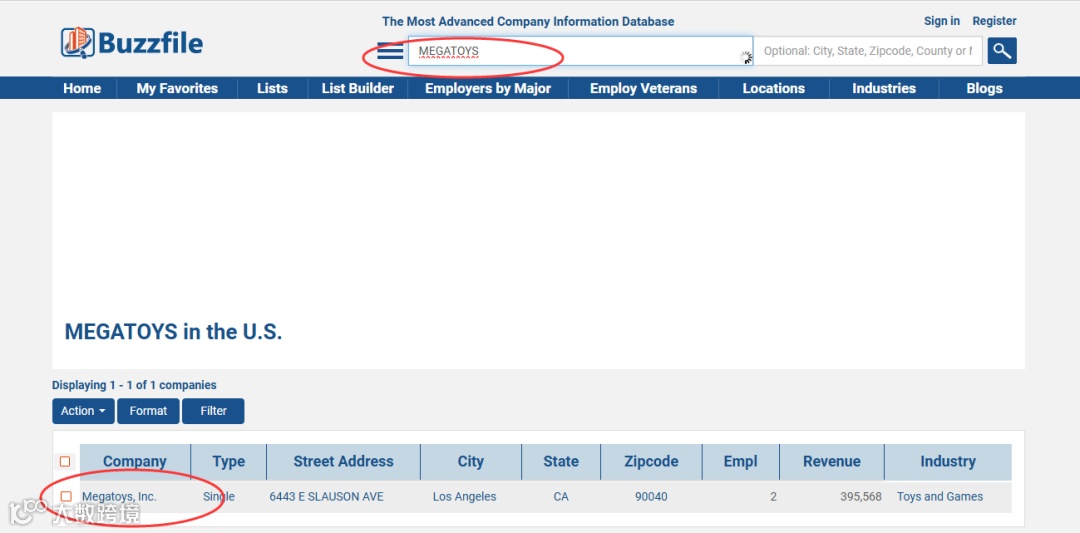This screenshot has height=533, width=1080.
Task: Focus the MEGATOYS search field
Action: tap(580, 51)
